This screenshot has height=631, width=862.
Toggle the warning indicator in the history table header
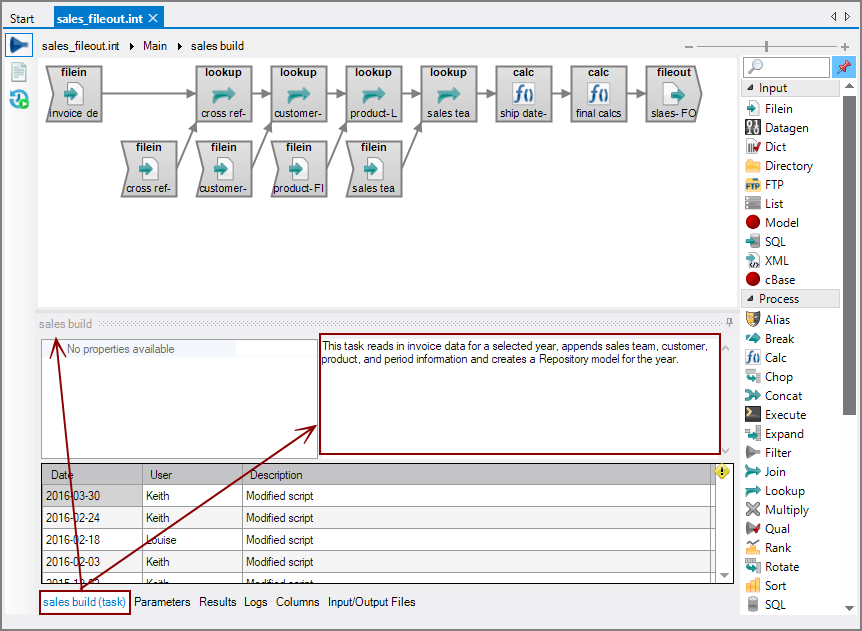(x=722, y=473)
